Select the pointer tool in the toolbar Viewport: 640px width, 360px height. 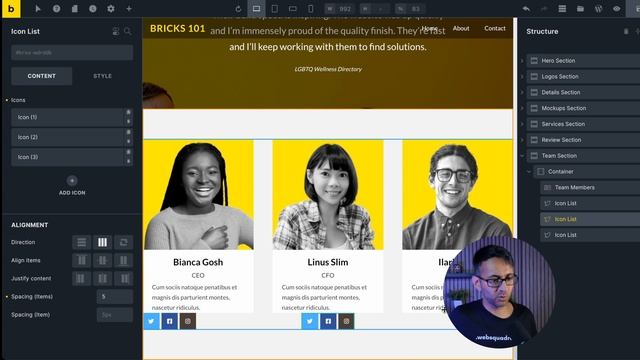(x=38, y=9)
